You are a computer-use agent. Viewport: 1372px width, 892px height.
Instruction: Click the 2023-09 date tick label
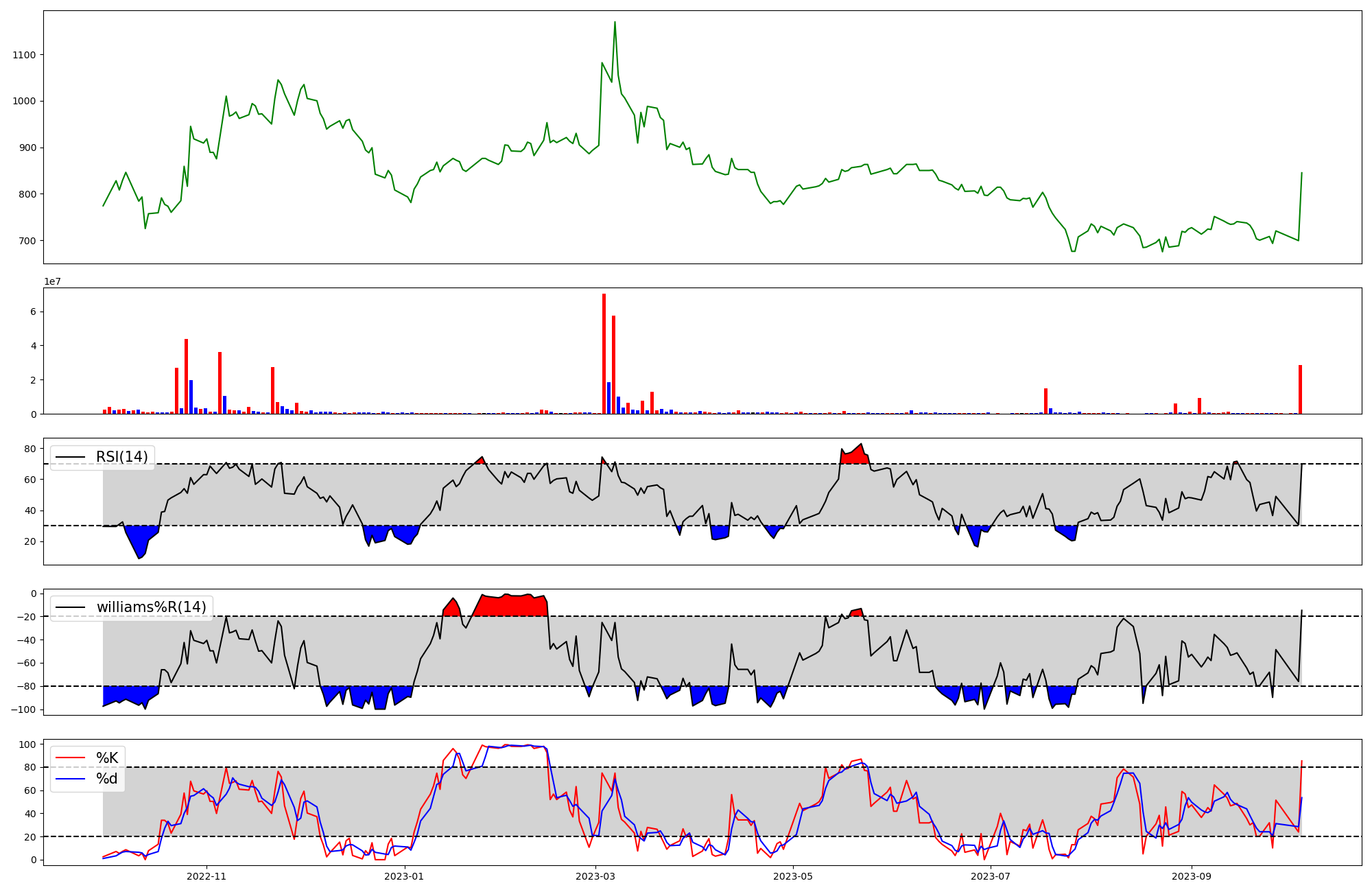(x=1192, y=876)
